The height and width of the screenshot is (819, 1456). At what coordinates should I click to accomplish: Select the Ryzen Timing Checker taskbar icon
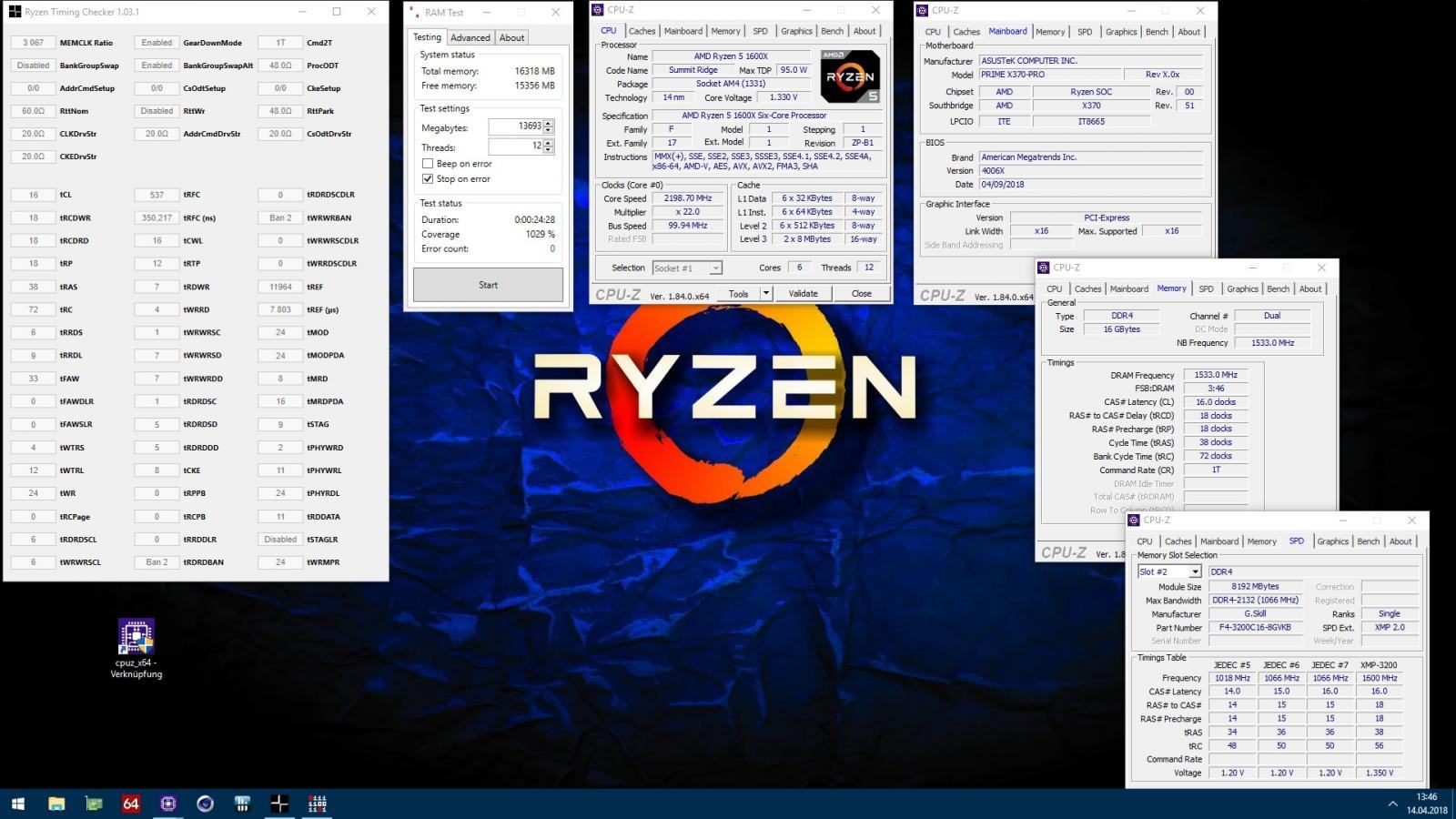279,804
